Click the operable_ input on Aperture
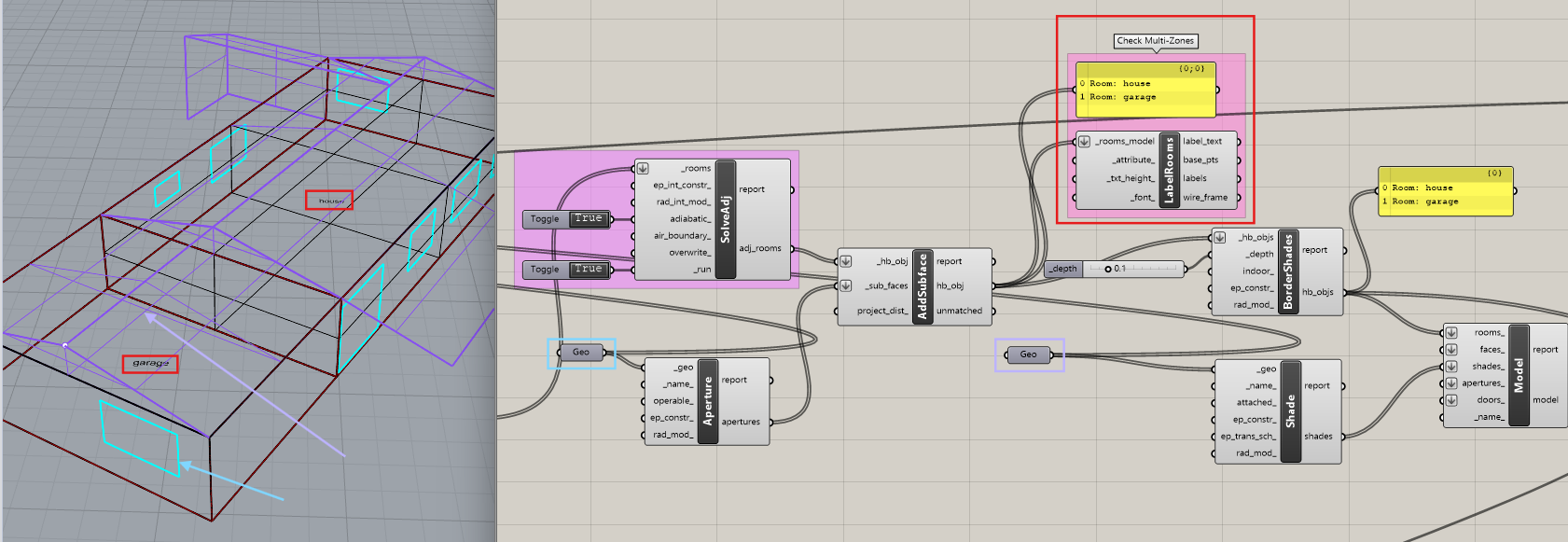 coord(673,401)
